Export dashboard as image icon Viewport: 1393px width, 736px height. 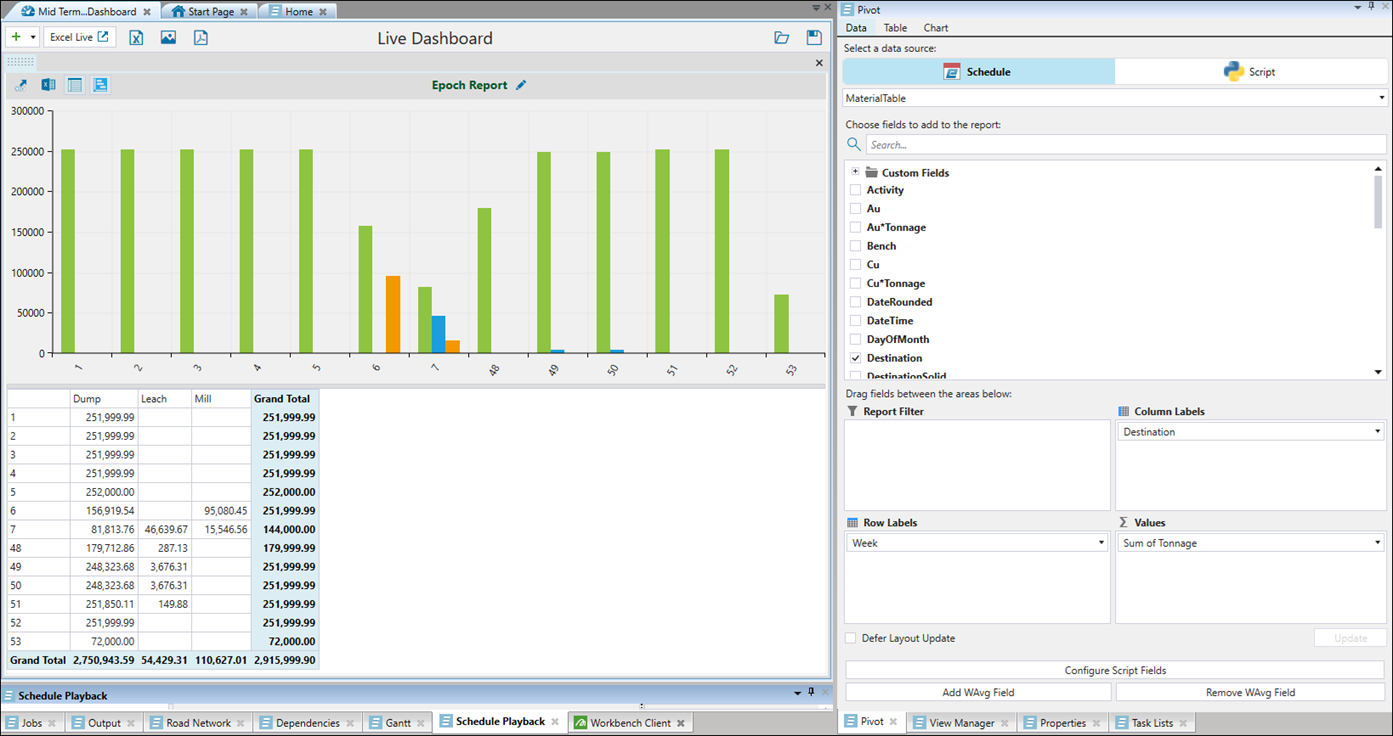pos(168,38)
